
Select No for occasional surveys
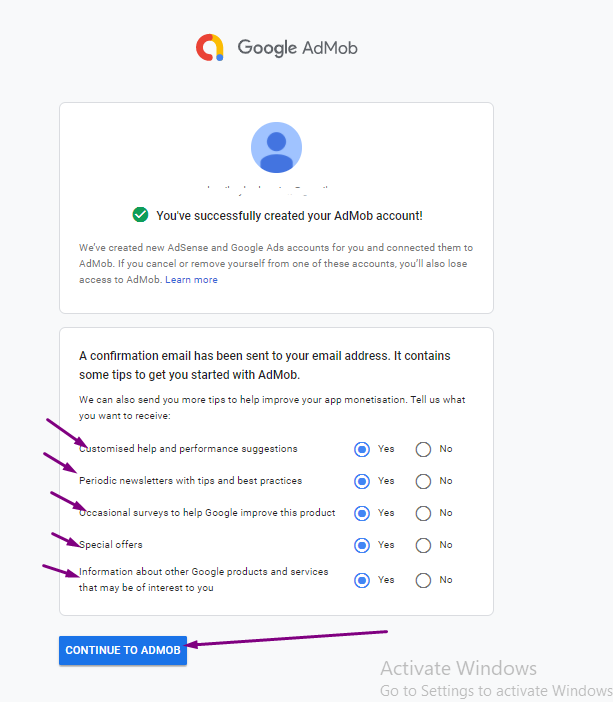(x=423, y=513)
